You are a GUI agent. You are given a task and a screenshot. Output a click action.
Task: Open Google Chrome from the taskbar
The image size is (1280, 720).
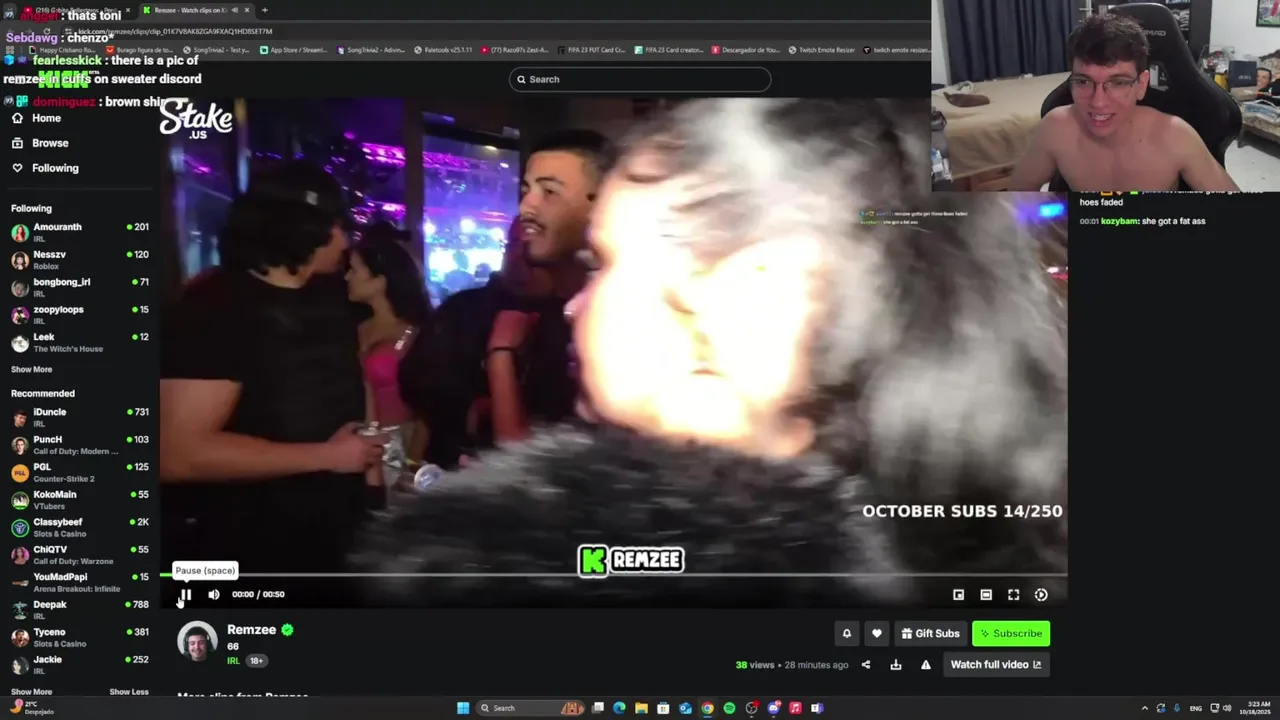point(707,708)
